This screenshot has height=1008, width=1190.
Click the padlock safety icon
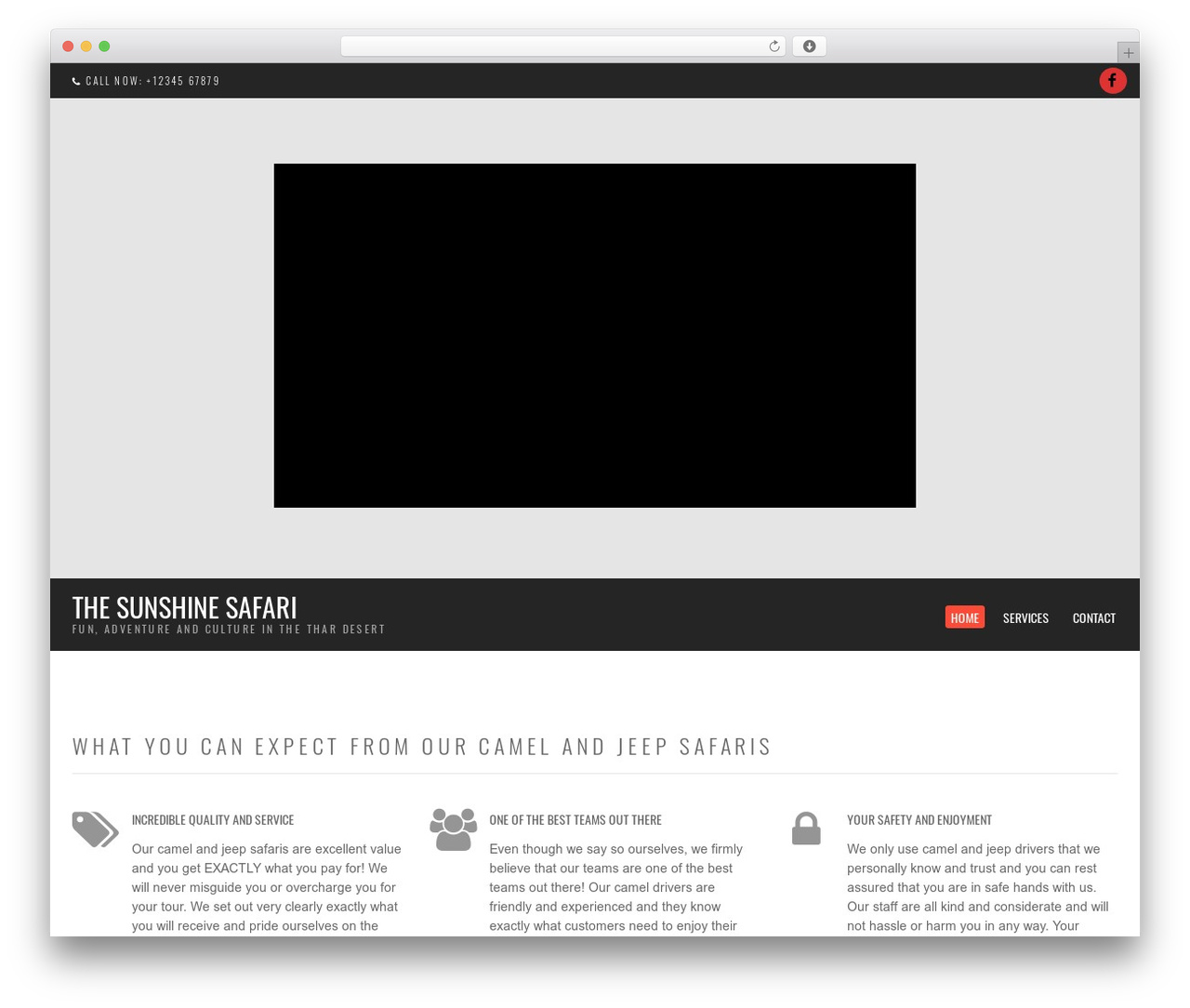click(806, 829)
